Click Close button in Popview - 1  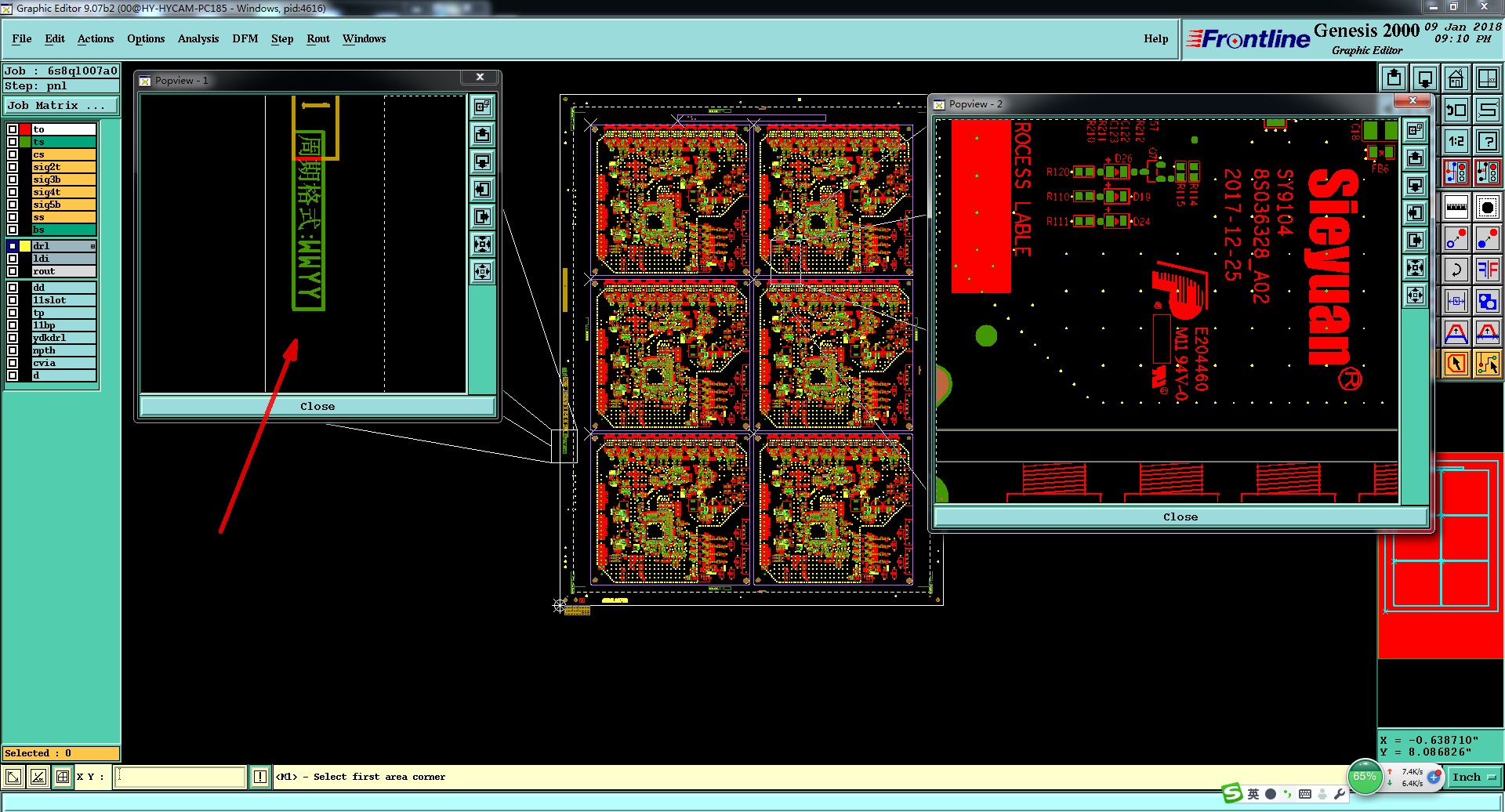click(x=317, y=406)
